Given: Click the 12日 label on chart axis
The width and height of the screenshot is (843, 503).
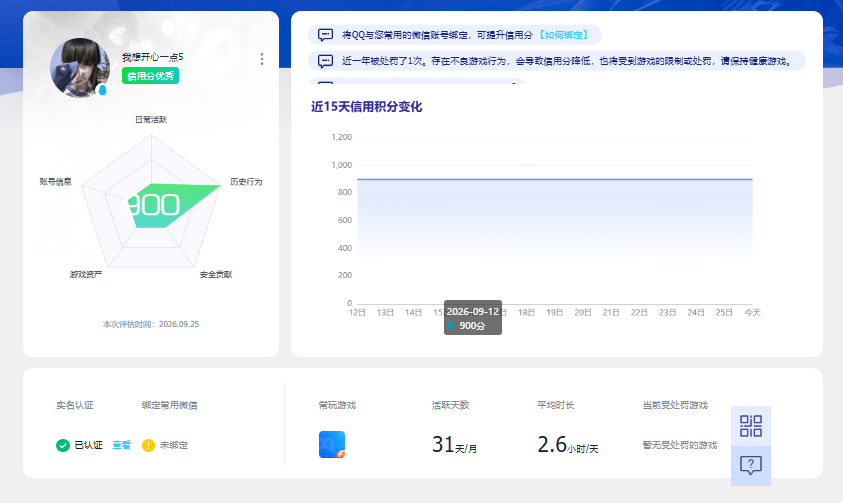Looking at the screenshot, I should click(x=357, y=312).
